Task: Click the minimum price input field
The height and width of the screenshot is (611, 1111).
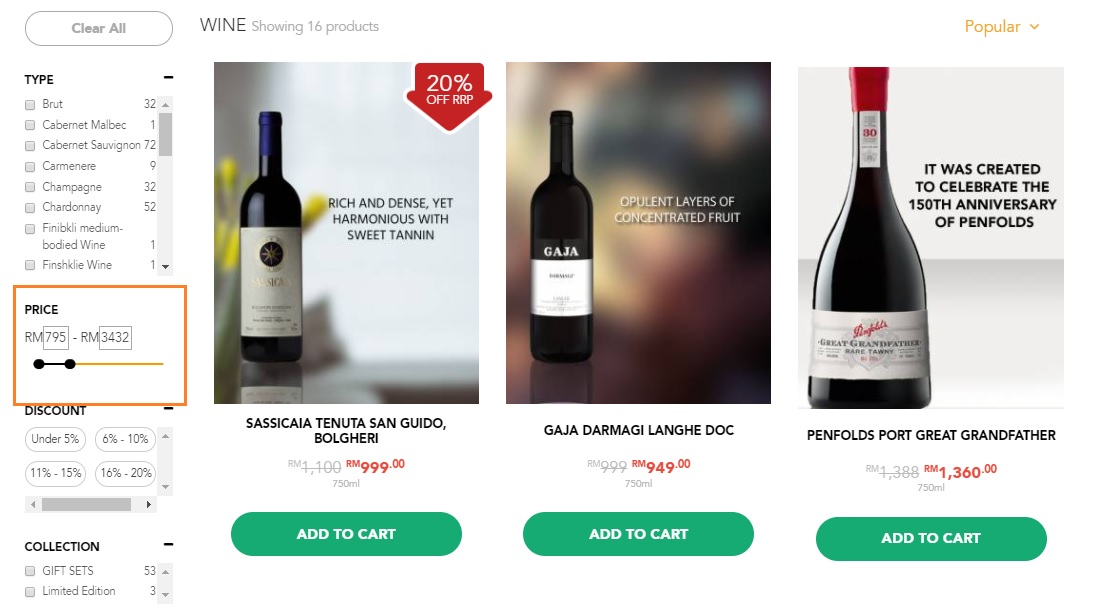Action: [55, 337]
